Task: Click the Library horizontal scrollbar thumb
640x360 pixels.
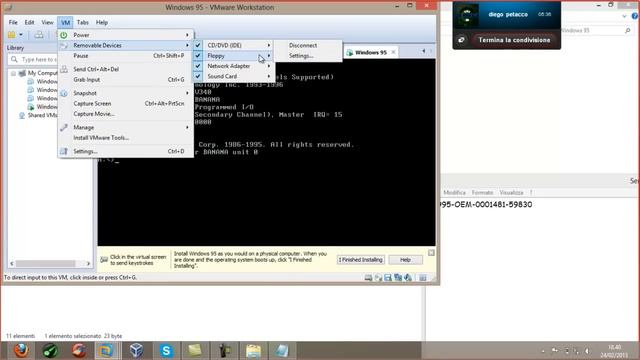Action: [x=45, y=264]
